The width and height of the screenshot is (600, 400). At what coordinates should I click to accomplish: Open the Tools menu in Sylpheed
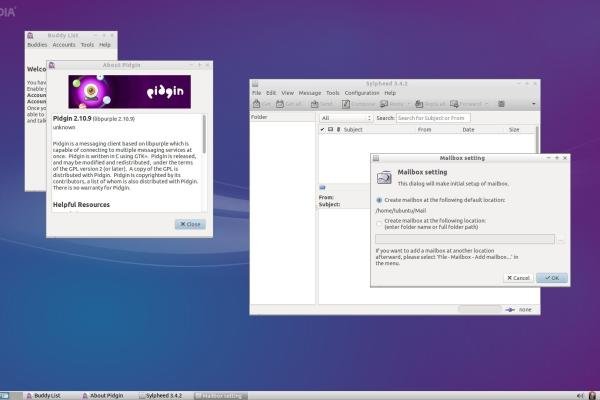point(333,93)
